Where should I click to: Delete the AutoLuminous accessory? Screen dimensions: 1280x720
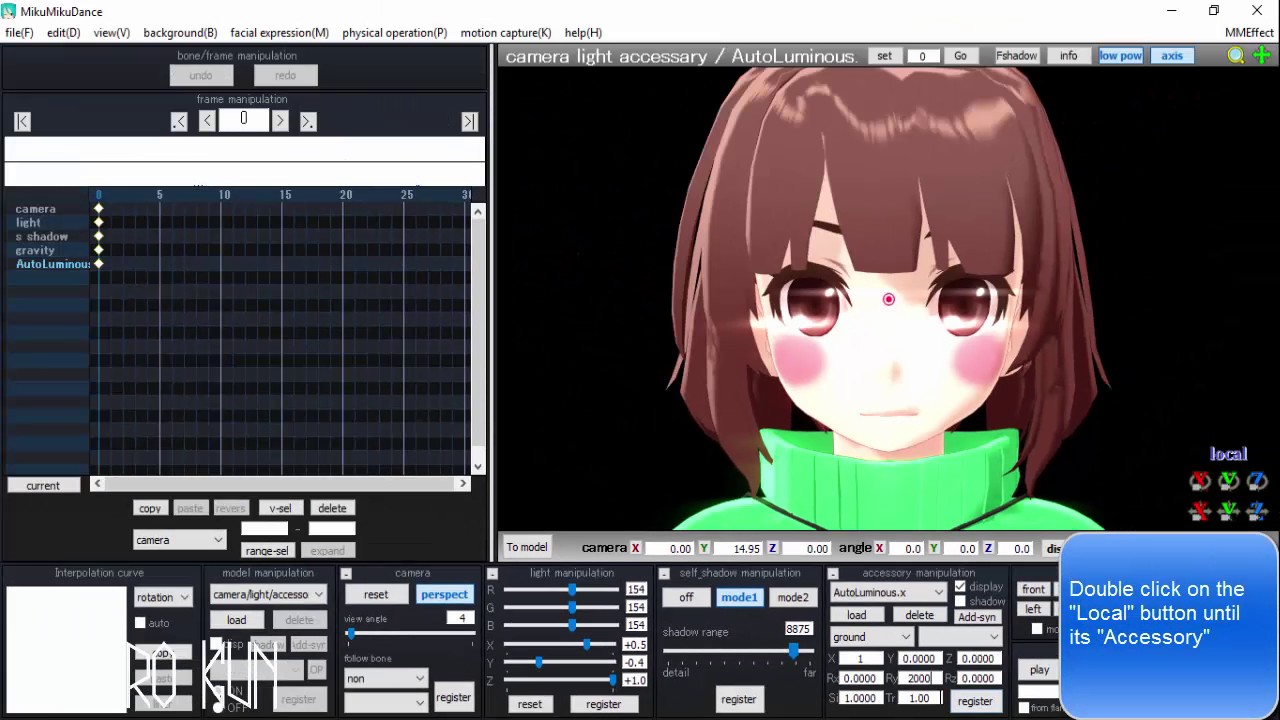pos(919,616)
